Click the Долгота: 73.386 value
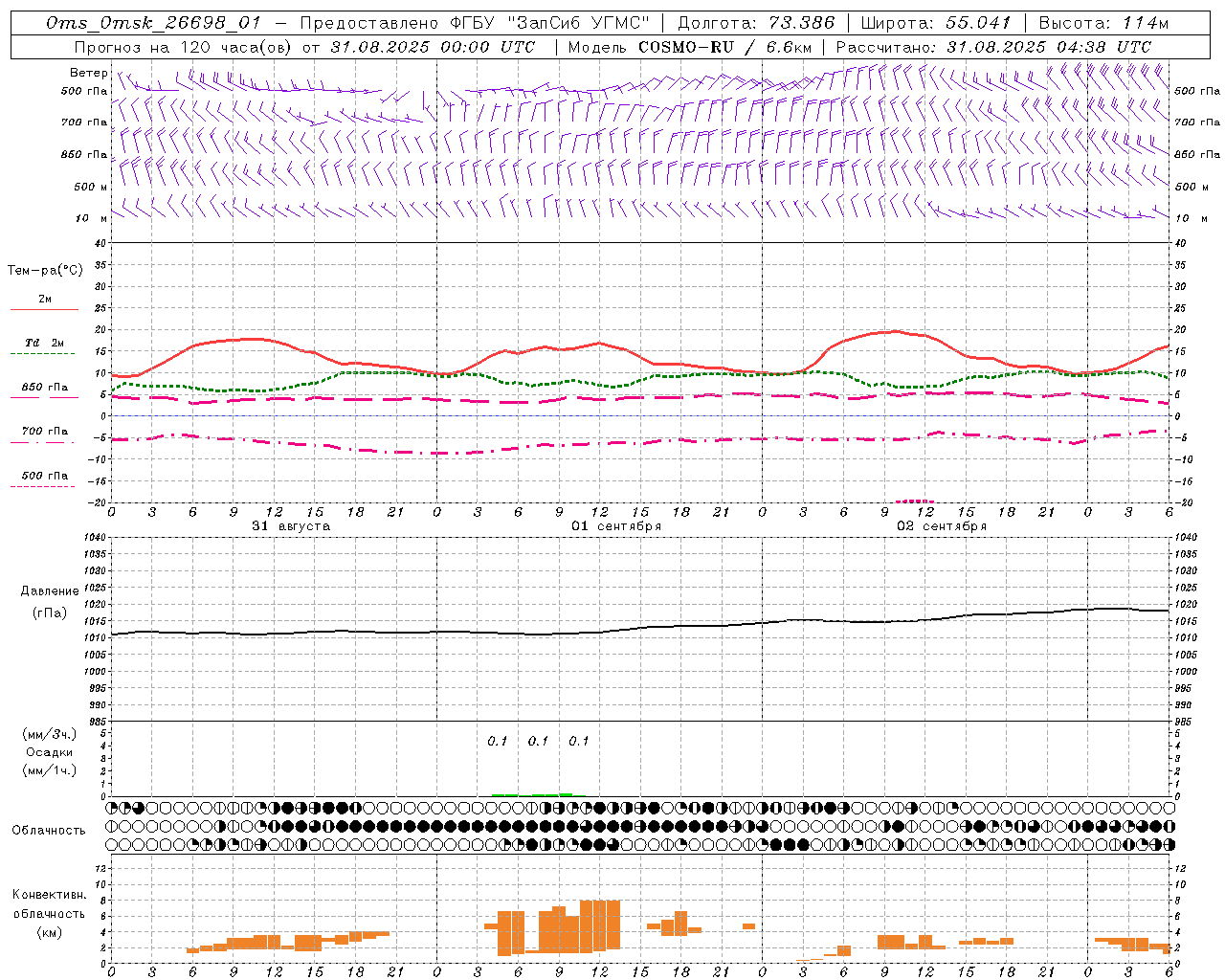The image size is (1225, 980). [x=756, y=23]
